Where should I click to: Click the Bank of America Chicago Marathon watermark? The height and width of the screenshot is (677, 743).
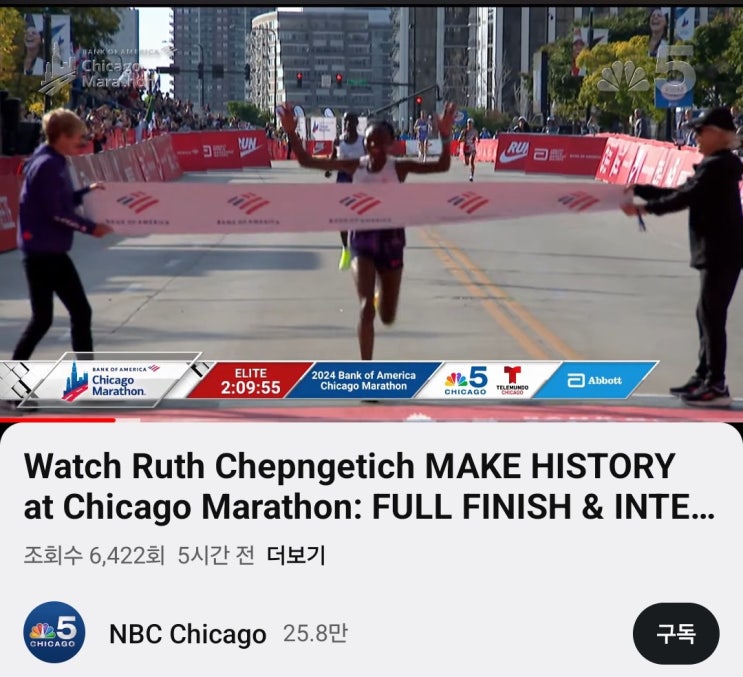pyautogui.click(x=97, y=70)
